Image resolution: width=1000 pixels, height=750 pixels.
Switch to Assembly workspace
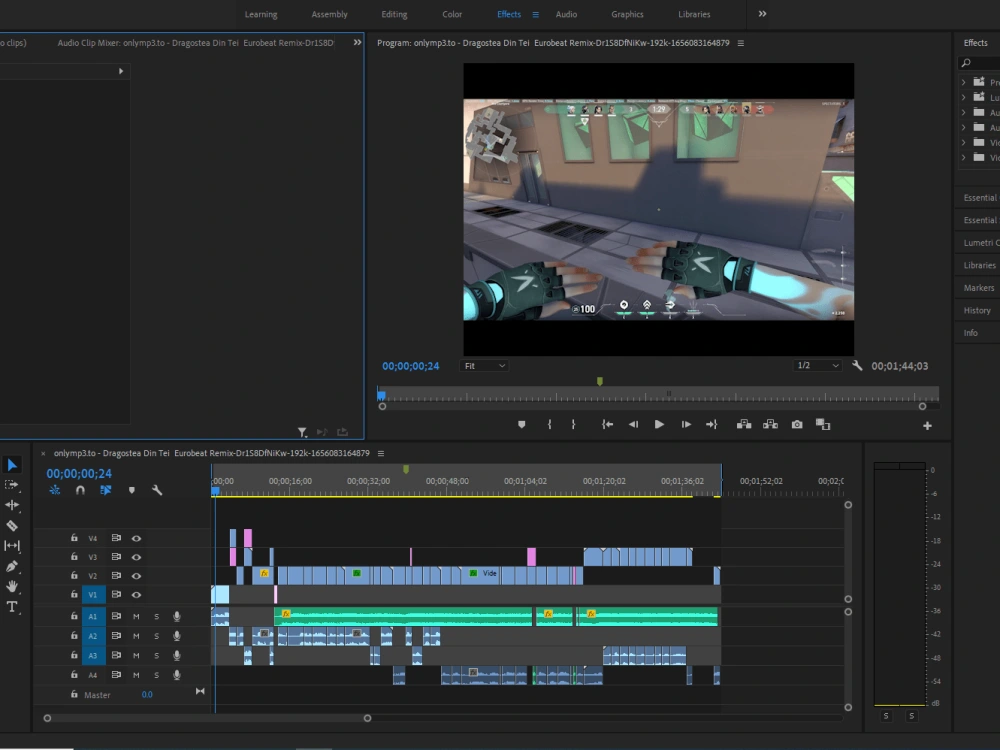pyautogui.click(x=329, y=14)
